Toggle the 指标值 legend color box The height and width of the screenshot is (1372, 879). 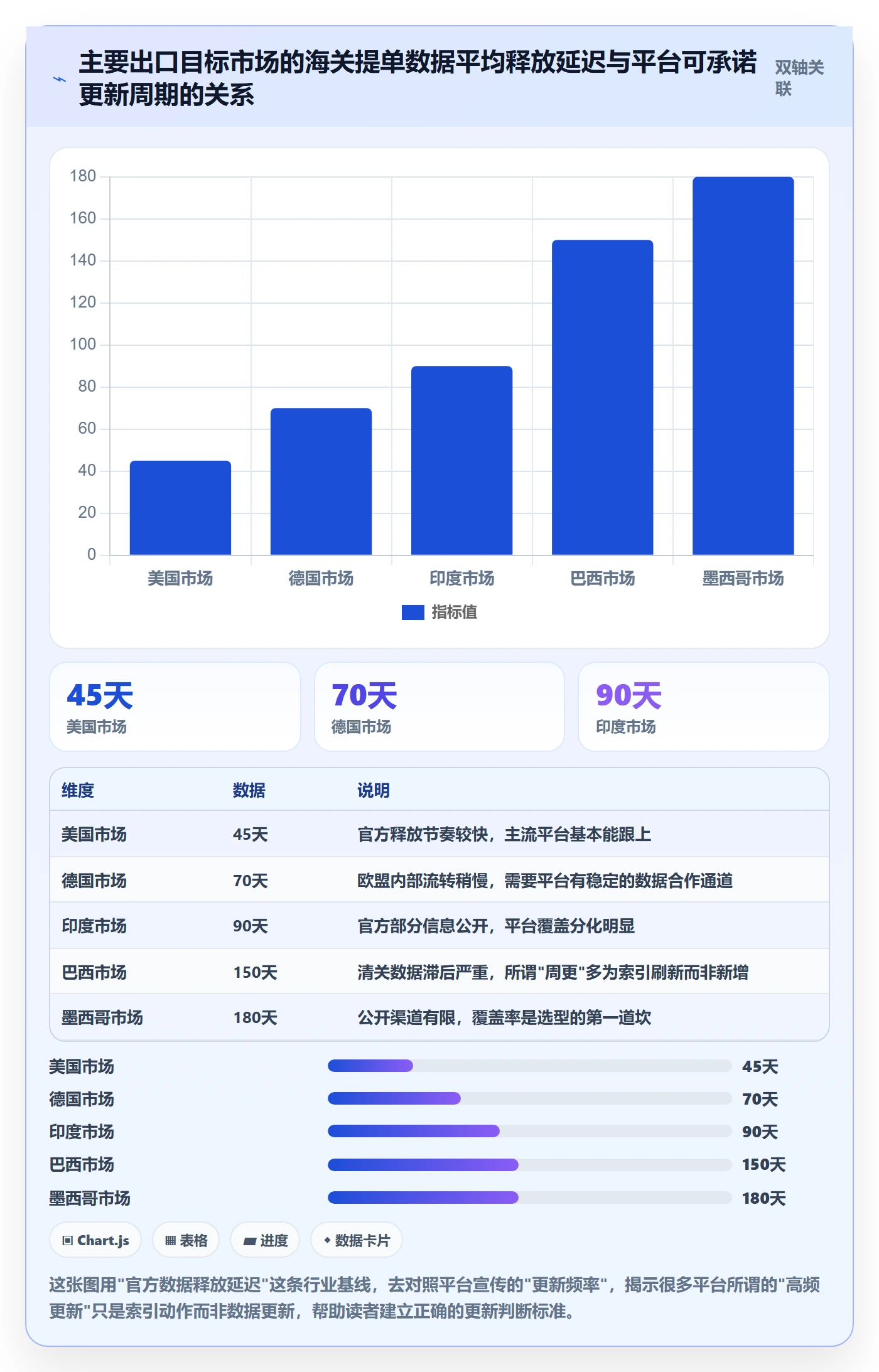click(x=413, y=612)
